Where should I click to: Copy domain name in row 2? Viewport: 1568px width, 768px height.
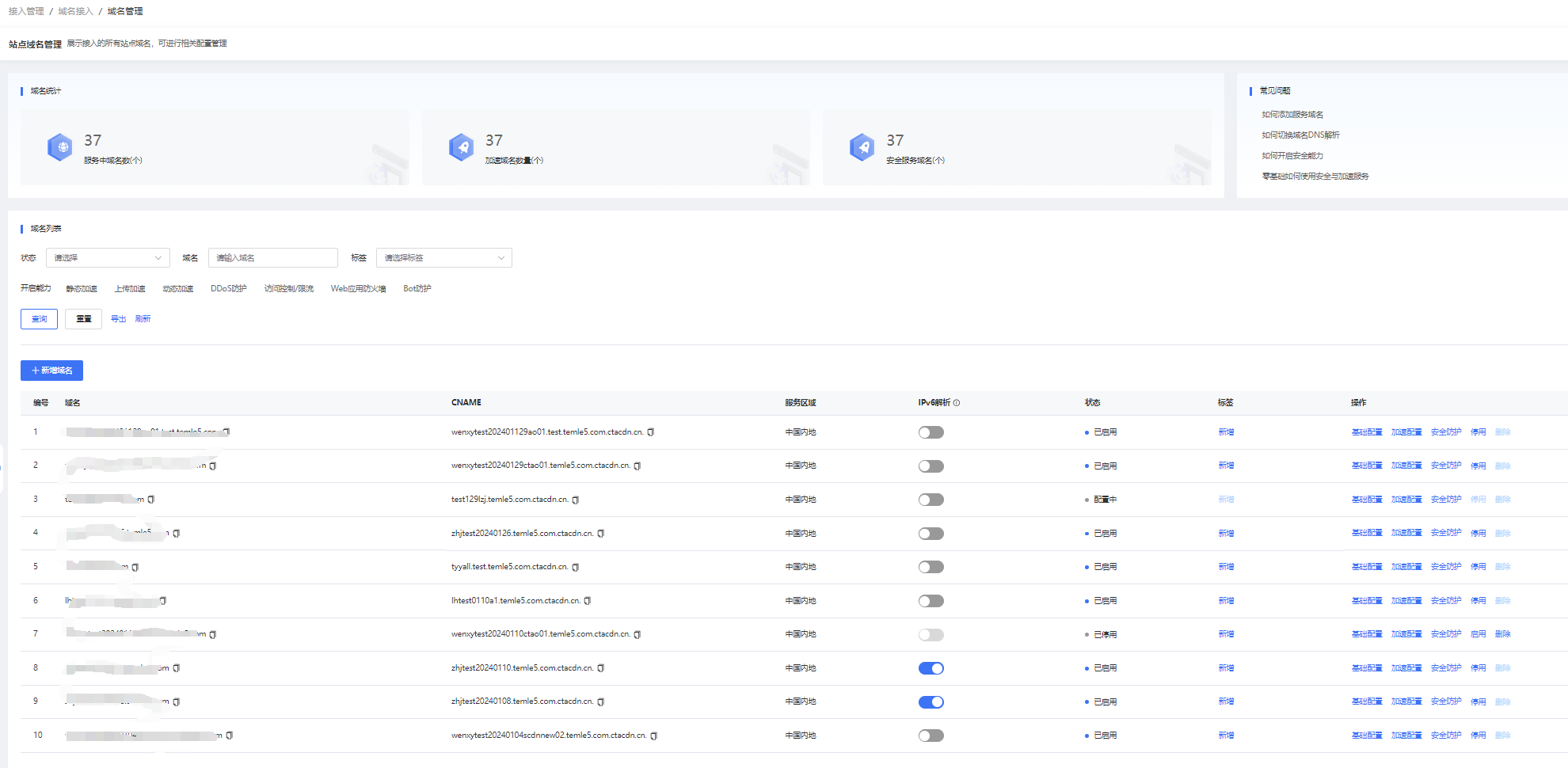tap(213, 466)
